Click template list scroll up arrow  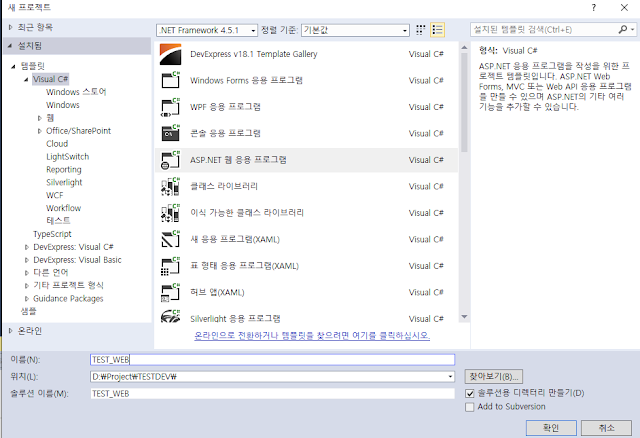pos(464,47)
